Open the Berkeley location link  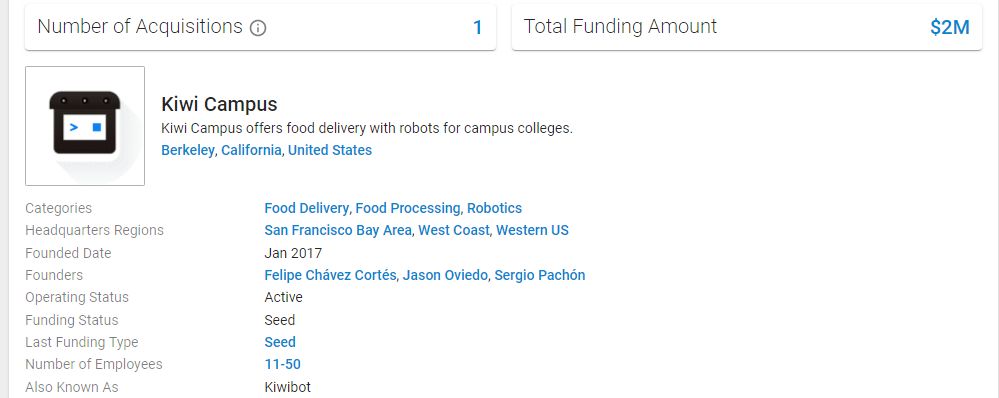pyautogui.click(x=188, y=150)
